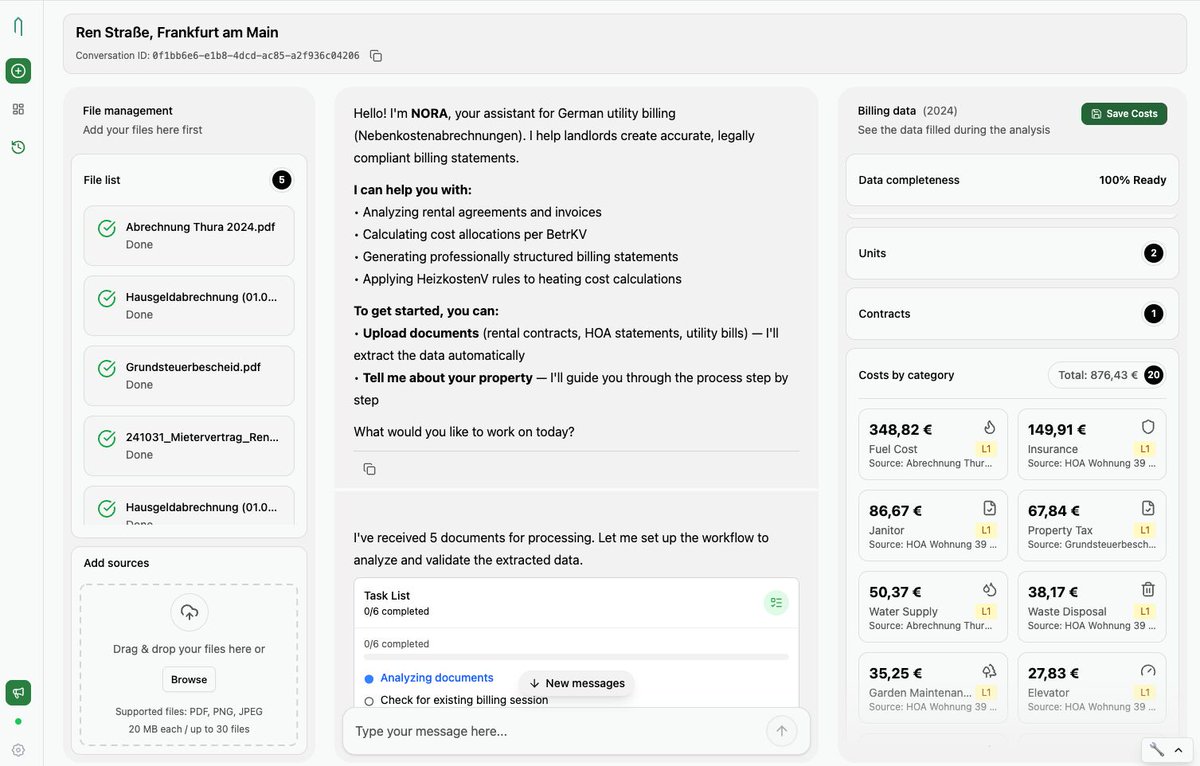Click L1 badge on Insurance card
Screen dimensions: 1200x766
click(1145, 449)
